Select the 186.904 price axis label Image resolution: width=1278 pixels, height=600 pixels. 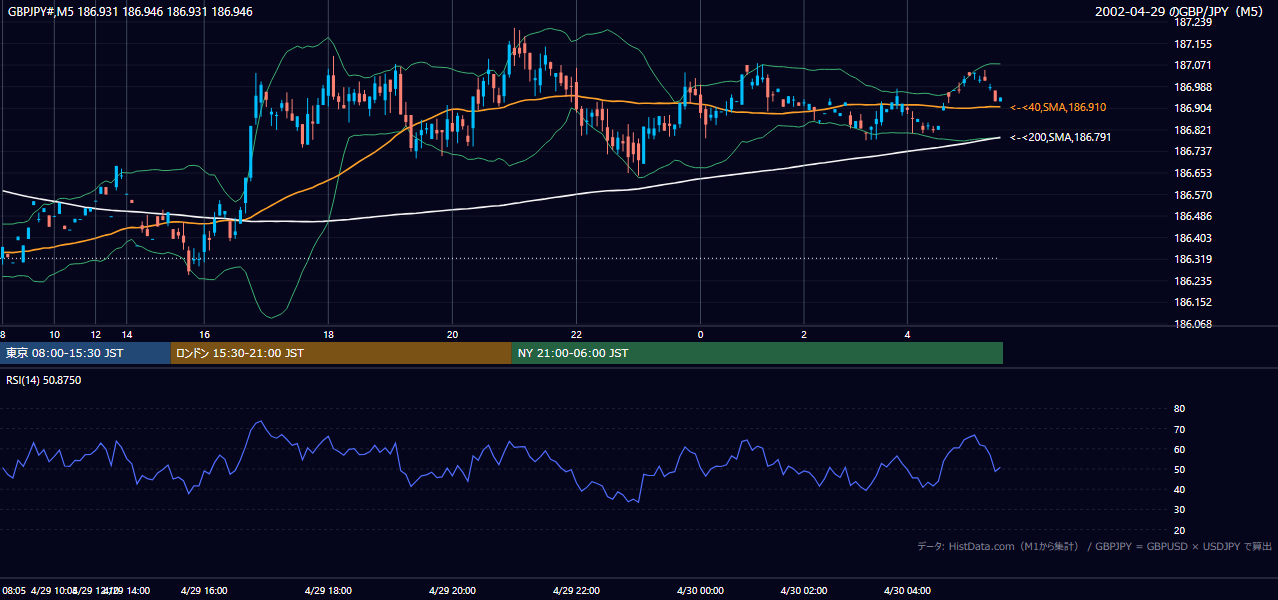pos(1192,108)
